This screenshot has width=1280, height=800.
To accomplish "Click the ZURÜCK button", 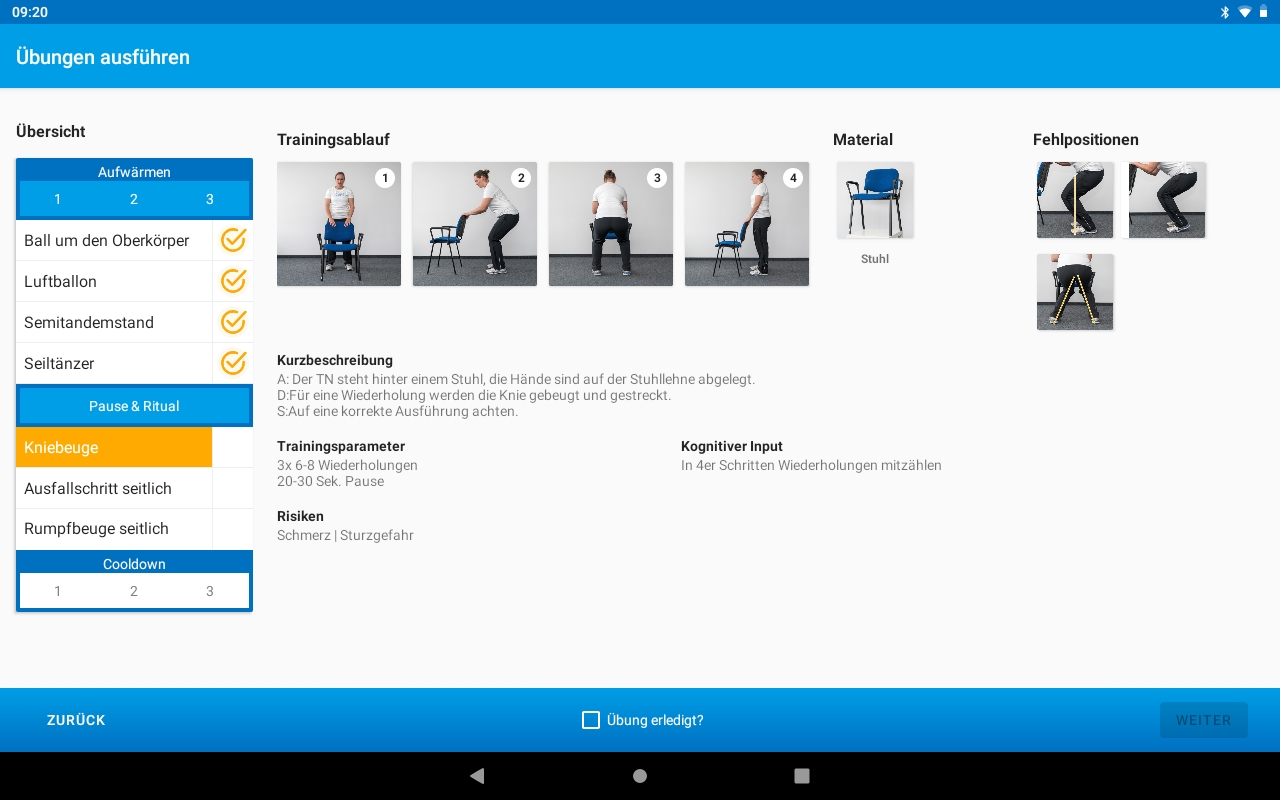I will click(75, 720).
